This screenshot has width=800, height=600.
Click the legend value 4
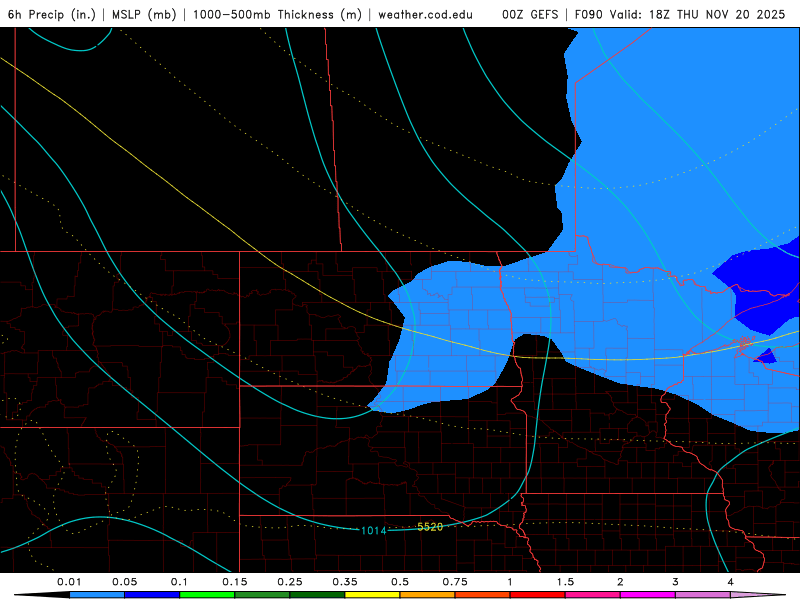click(x=731, y=582)
